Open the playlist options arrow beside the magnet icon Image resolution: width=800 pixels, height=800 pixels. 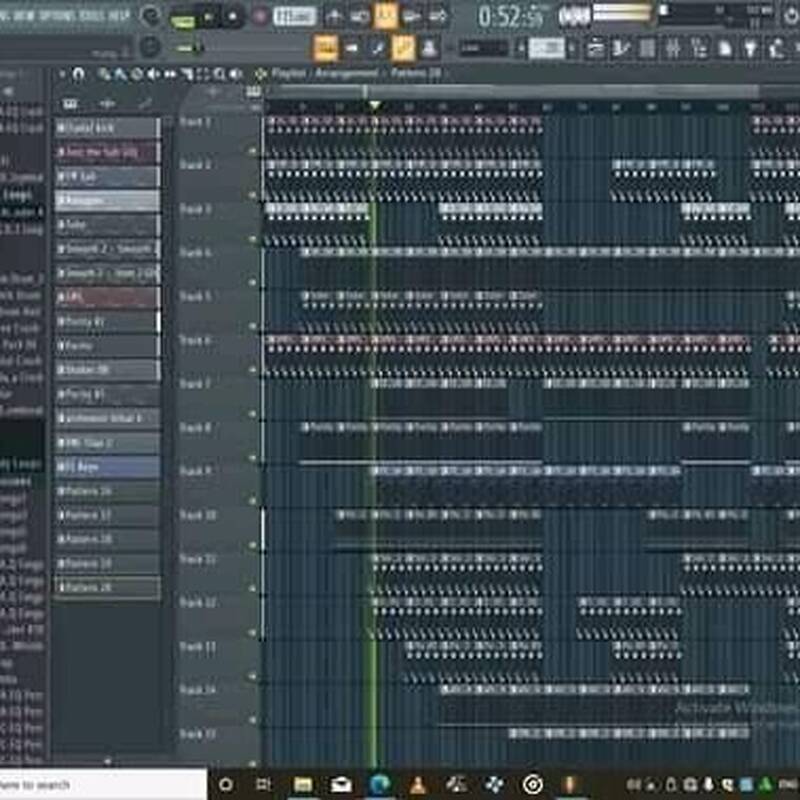(x=62, y=74)
